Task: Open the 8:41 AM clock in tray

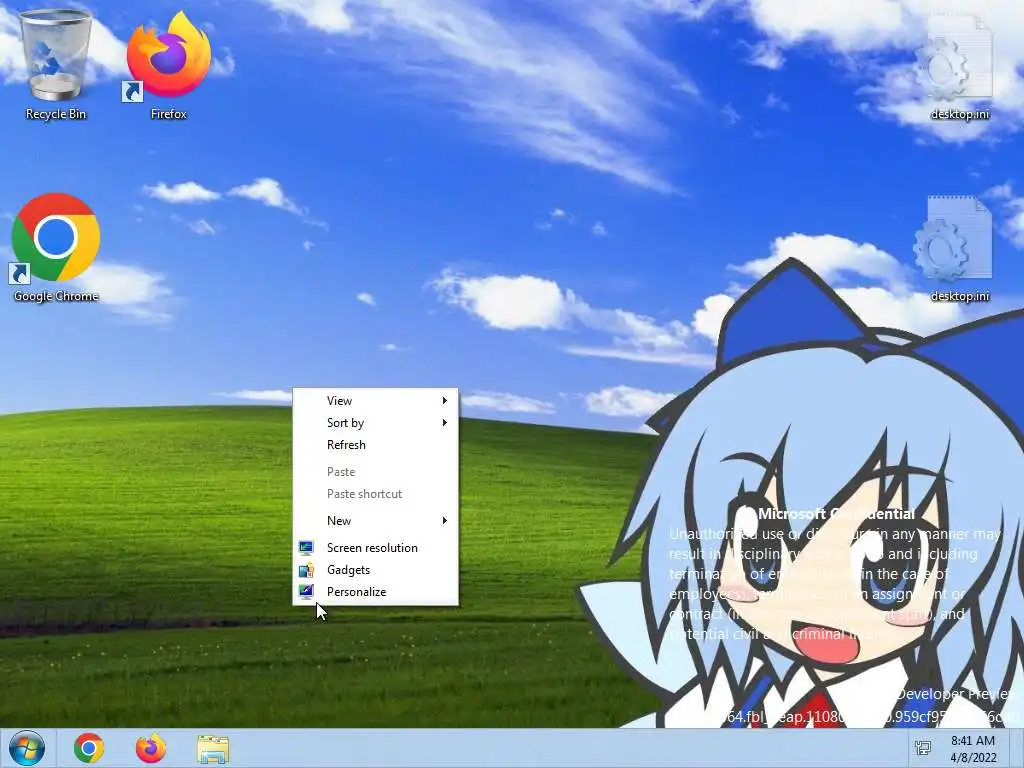Action: tap(973, 749)
